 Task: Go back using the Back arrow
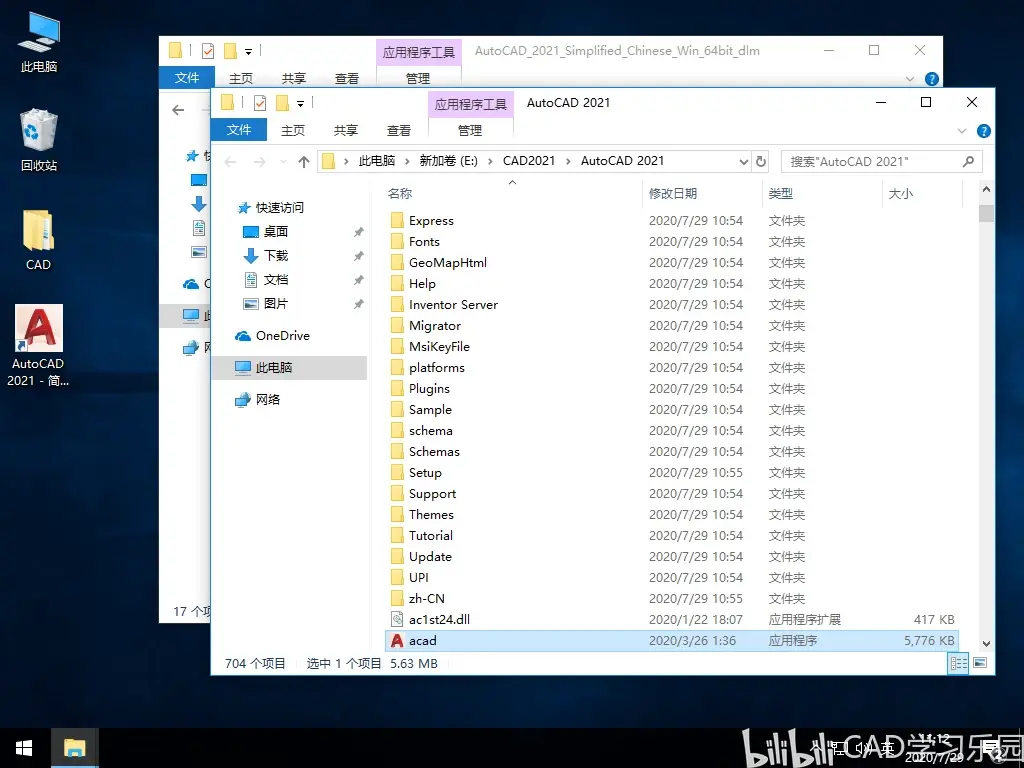tap(230, 161)
